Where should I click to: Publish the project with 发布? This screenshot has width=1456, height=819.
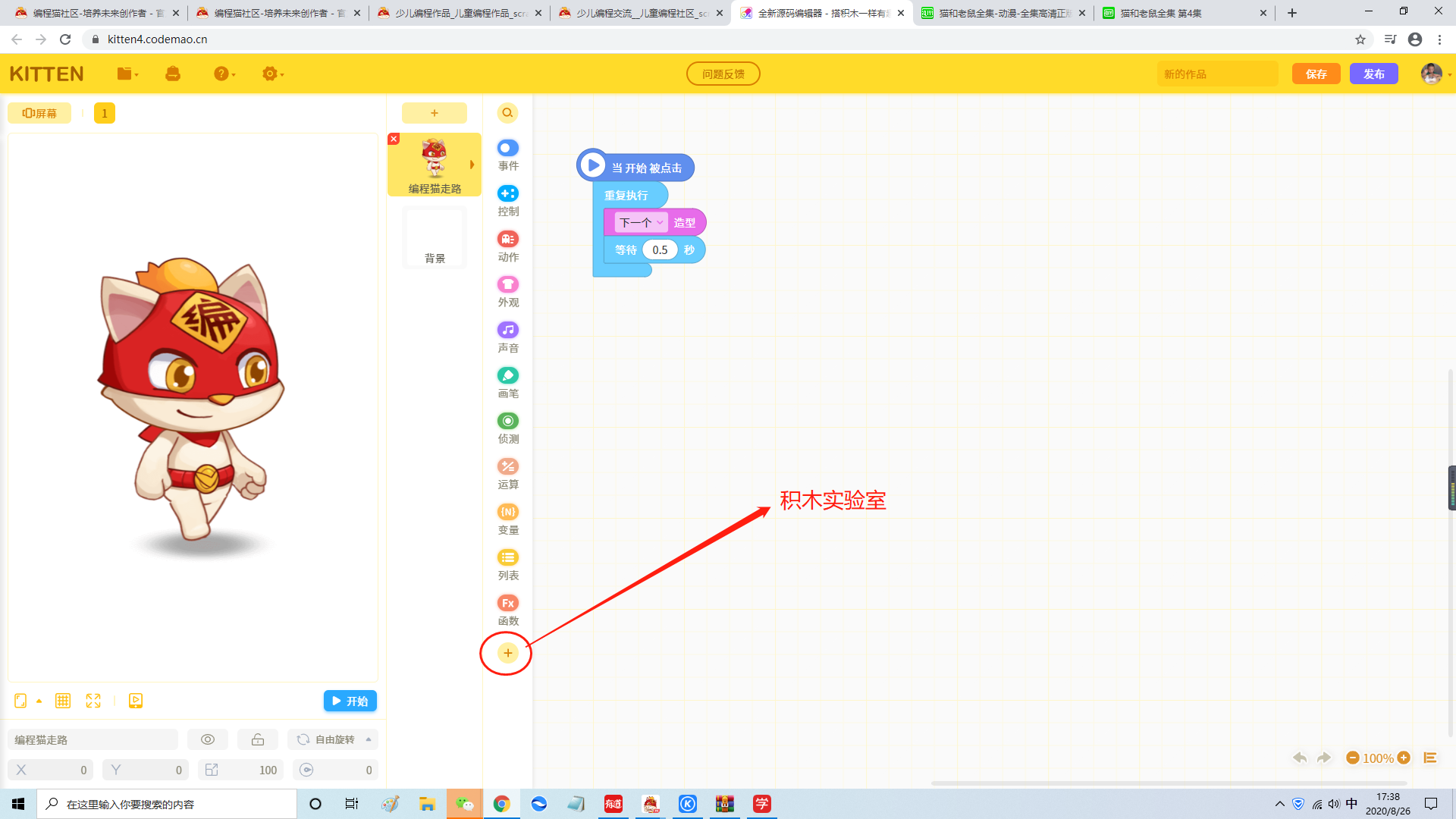(x=1374, y=74)
